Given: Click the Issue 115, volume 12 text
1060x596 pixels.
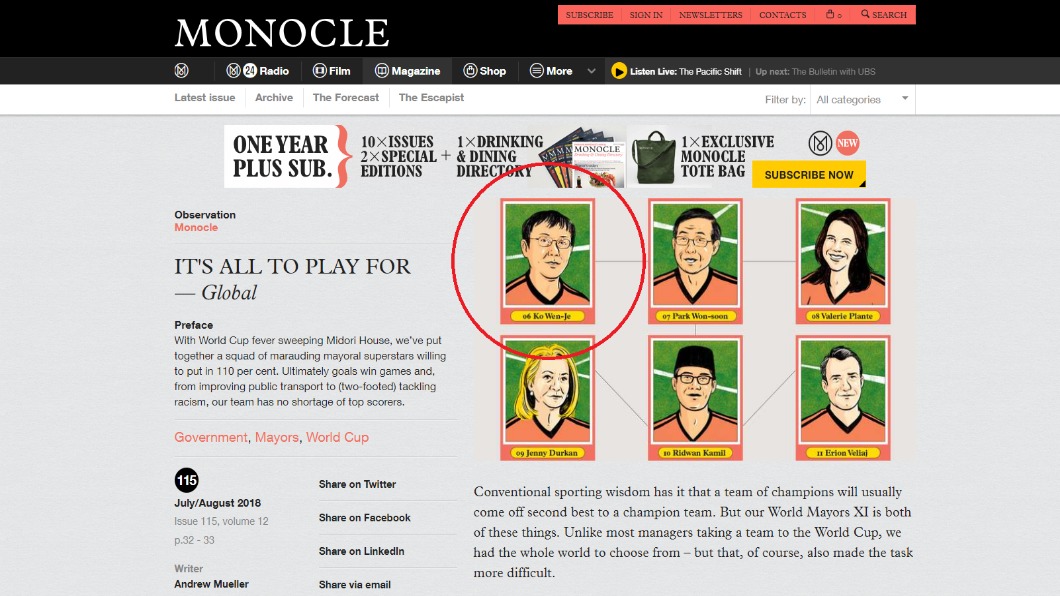Looking at the screenshot, I should pyautogui.click(x=221, y=522).
